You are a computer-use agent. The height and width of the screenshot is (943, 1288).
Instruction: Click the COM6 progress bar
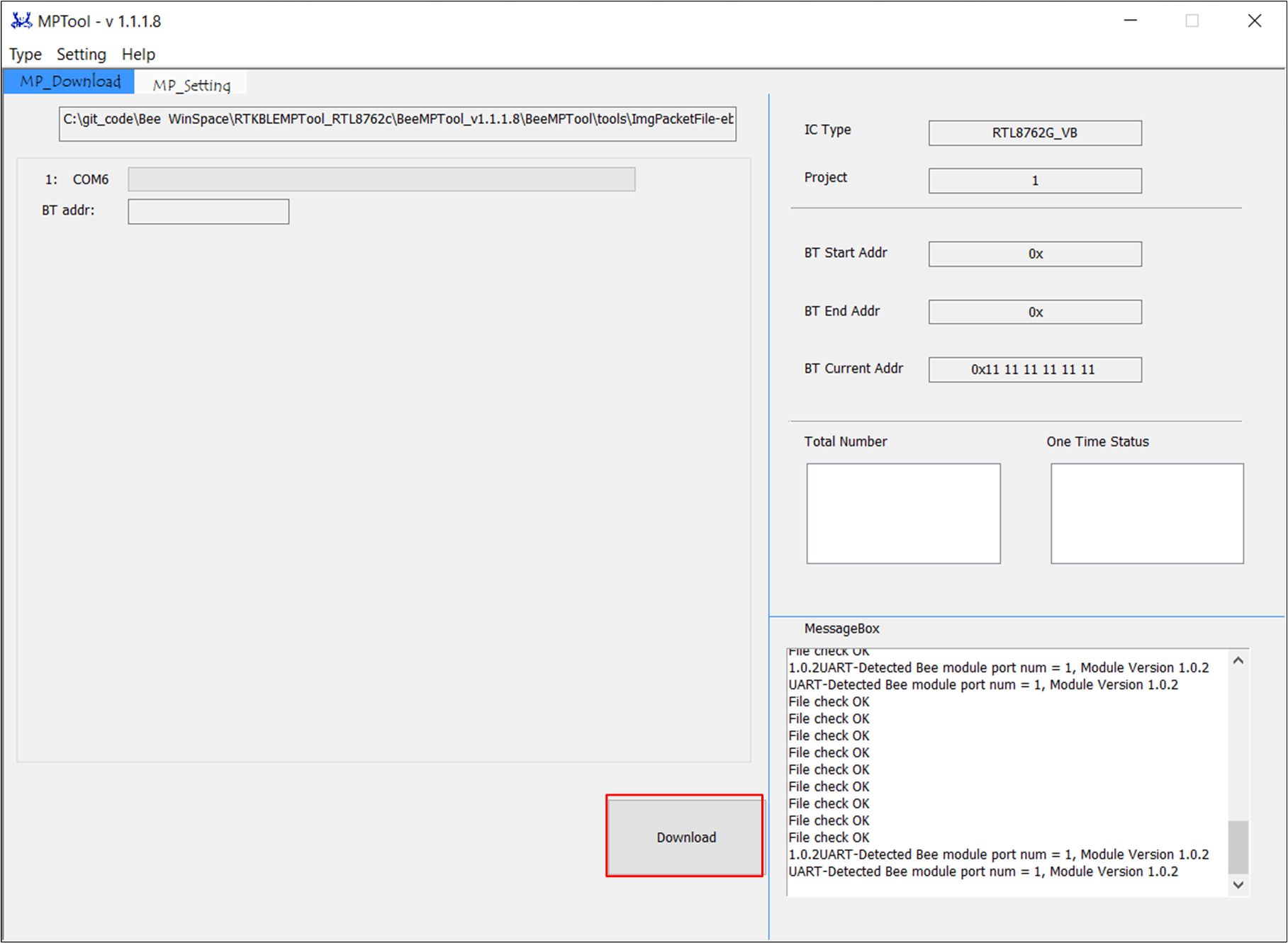click(x=381, y=179)
